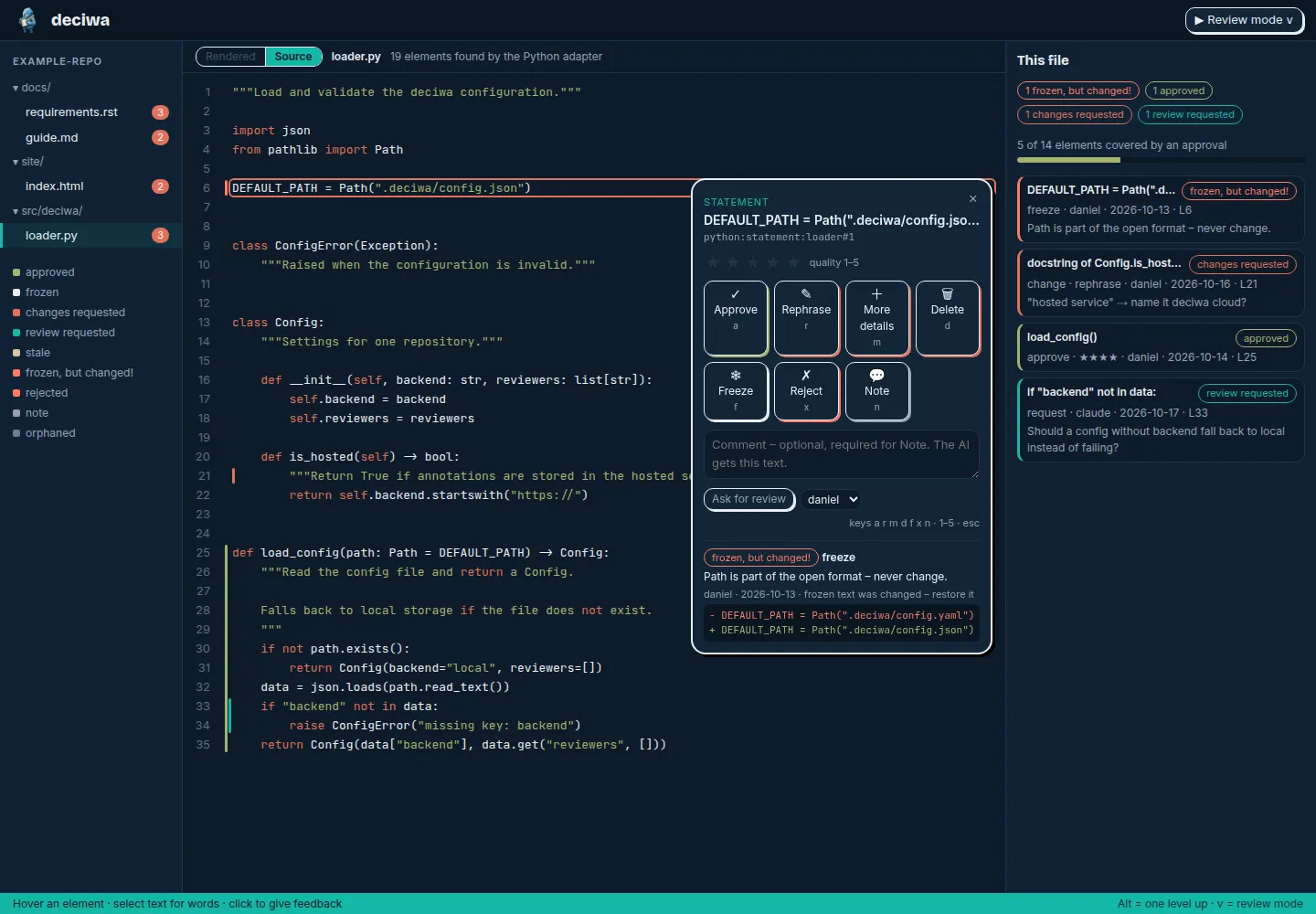Viewport: 1316px width, 914px height.
Task: Collapse the docs/ folder
Action: coord(32,88)
